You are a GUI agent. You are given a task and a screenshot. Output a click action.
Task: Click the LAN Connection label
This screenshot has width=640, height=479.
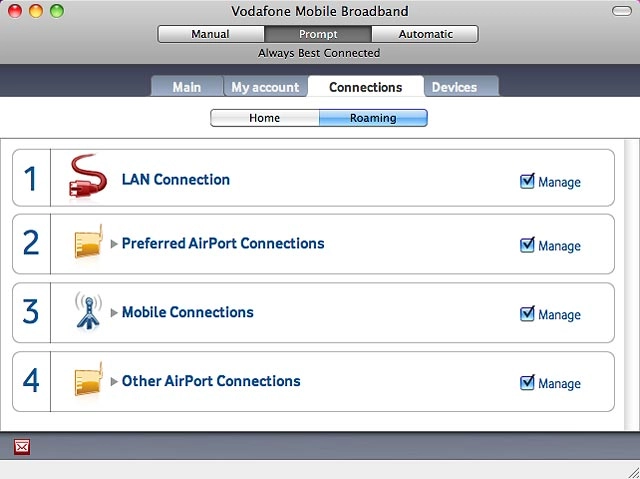[176, 180]
